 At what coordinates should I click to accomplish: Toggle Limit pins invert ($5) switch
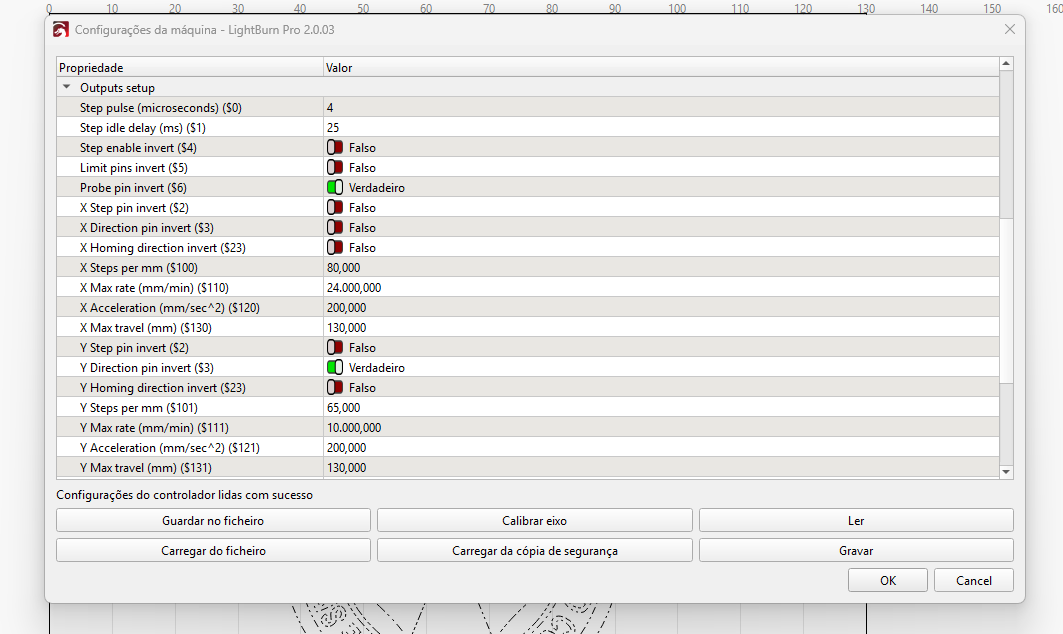pos(335,167)
